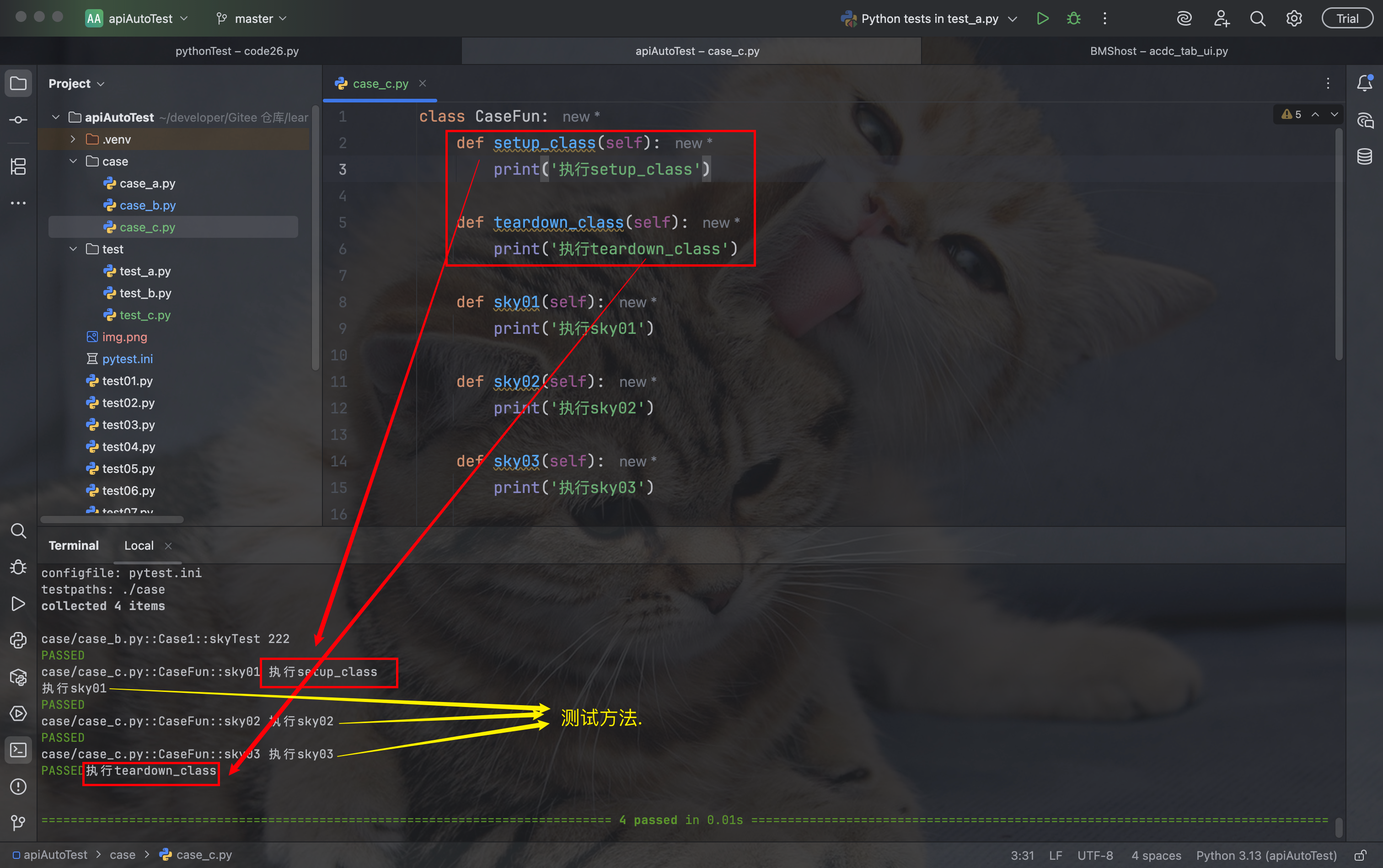The image size is (1383, 868).
Task: Click the green Run button
Action: coord(1043,18)
